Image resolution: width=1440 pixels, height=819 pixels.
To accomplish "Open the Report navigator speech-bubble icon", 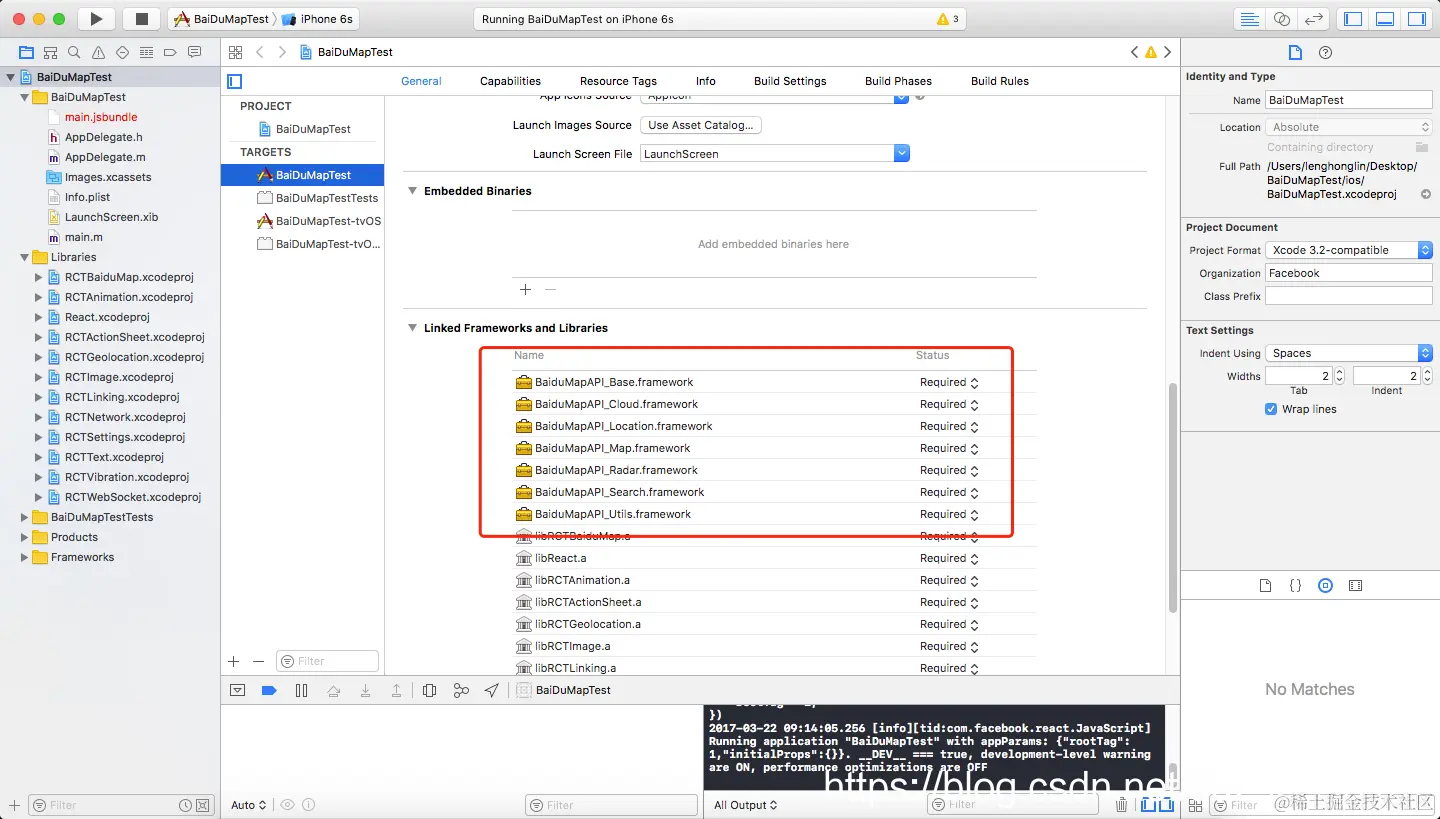I will [194, 52].
